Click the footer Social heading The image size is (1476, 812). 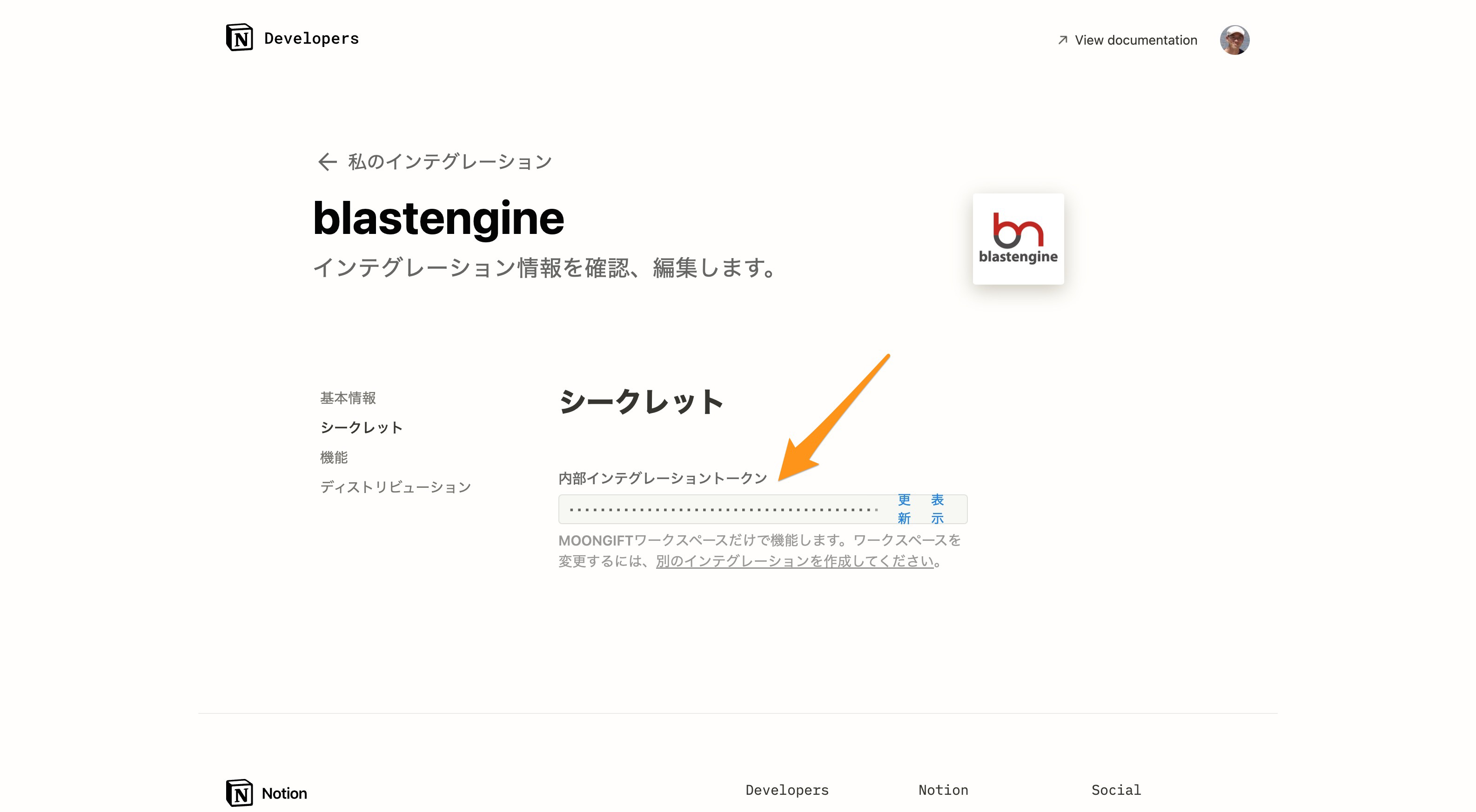click(x=1115, y=790)
